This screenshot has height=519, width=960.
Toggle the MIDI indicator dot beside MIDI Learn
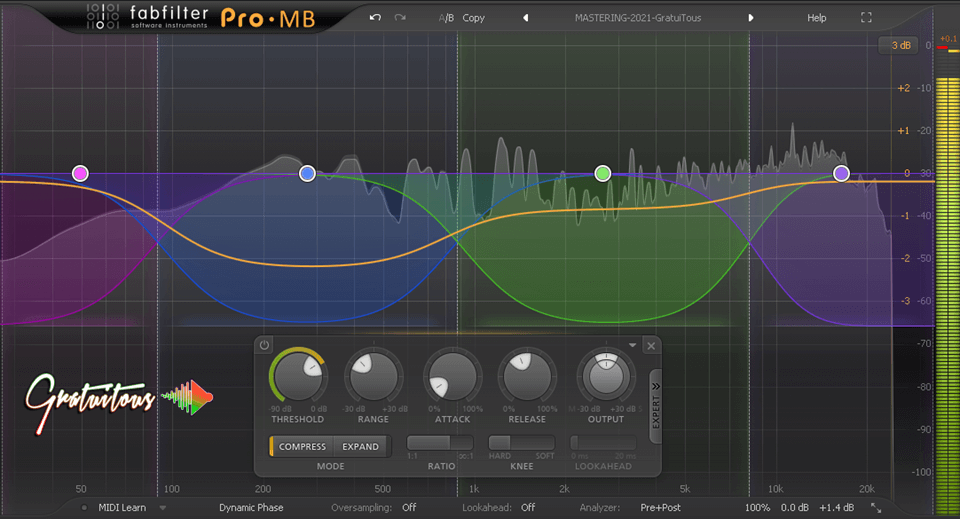(x=84, y=507)
